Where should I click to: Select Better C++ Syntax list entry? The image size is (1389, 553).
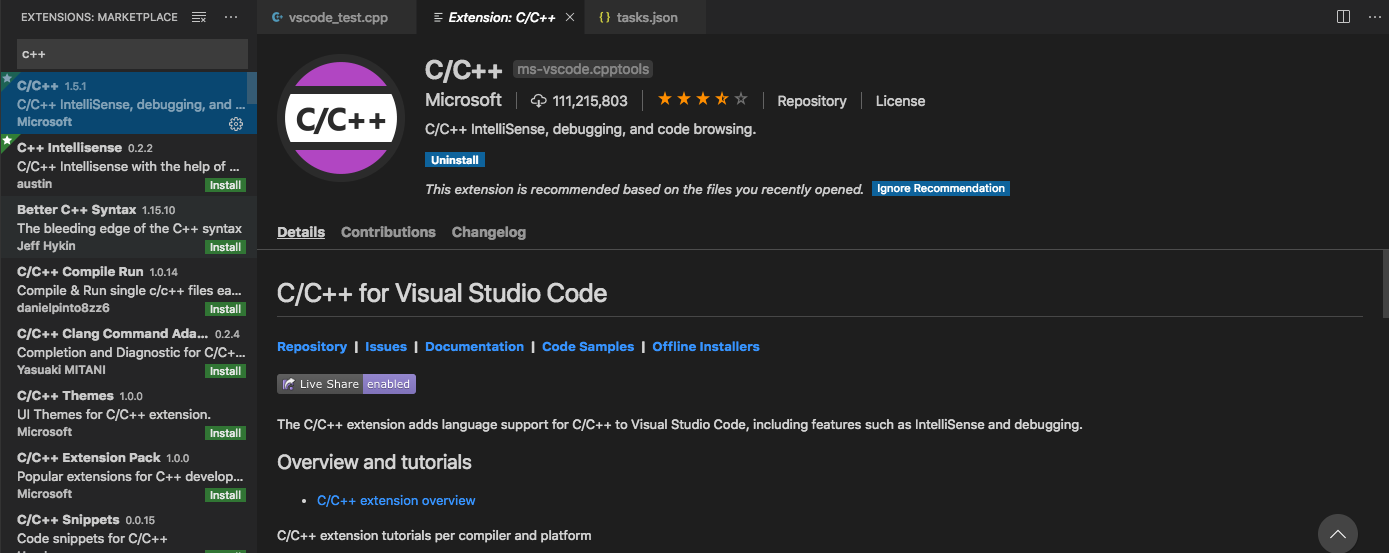128,227
